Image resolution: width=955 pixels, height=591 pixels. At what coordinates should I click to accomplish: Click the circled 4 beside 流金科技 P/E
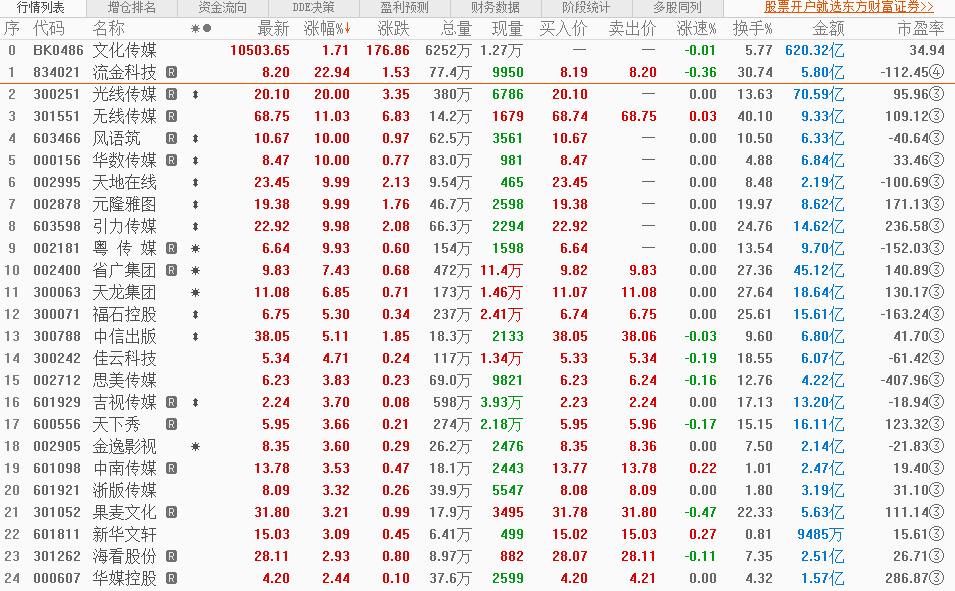click(937, 73)
